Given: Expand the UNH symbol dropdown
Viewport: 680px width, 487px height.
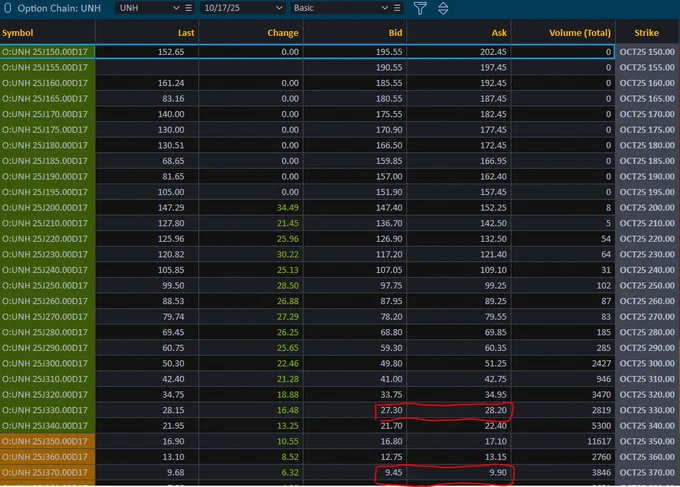Looking at the screenshot, I should pyautogui.click(x=176, y=8).
